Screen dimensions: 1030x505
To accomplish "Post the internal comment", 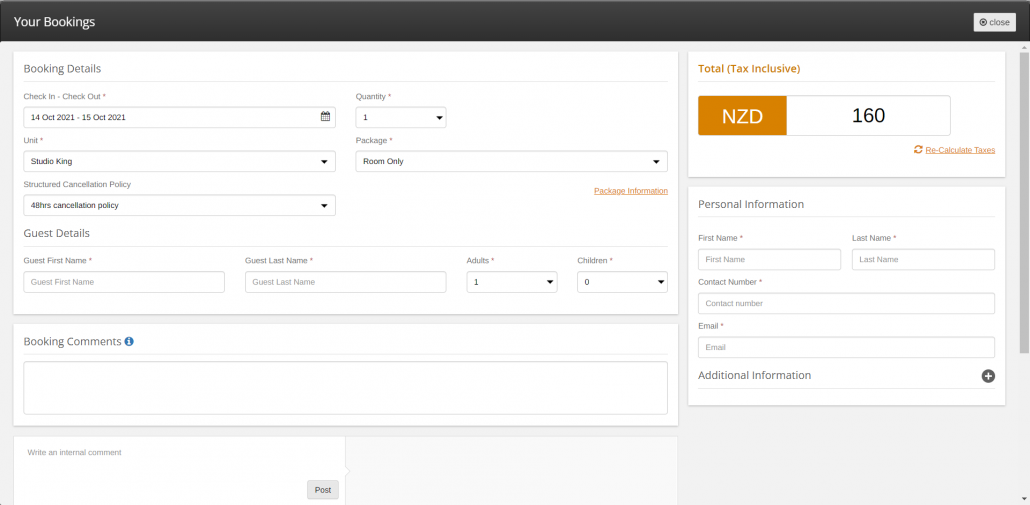I will (x=323, y=490).
